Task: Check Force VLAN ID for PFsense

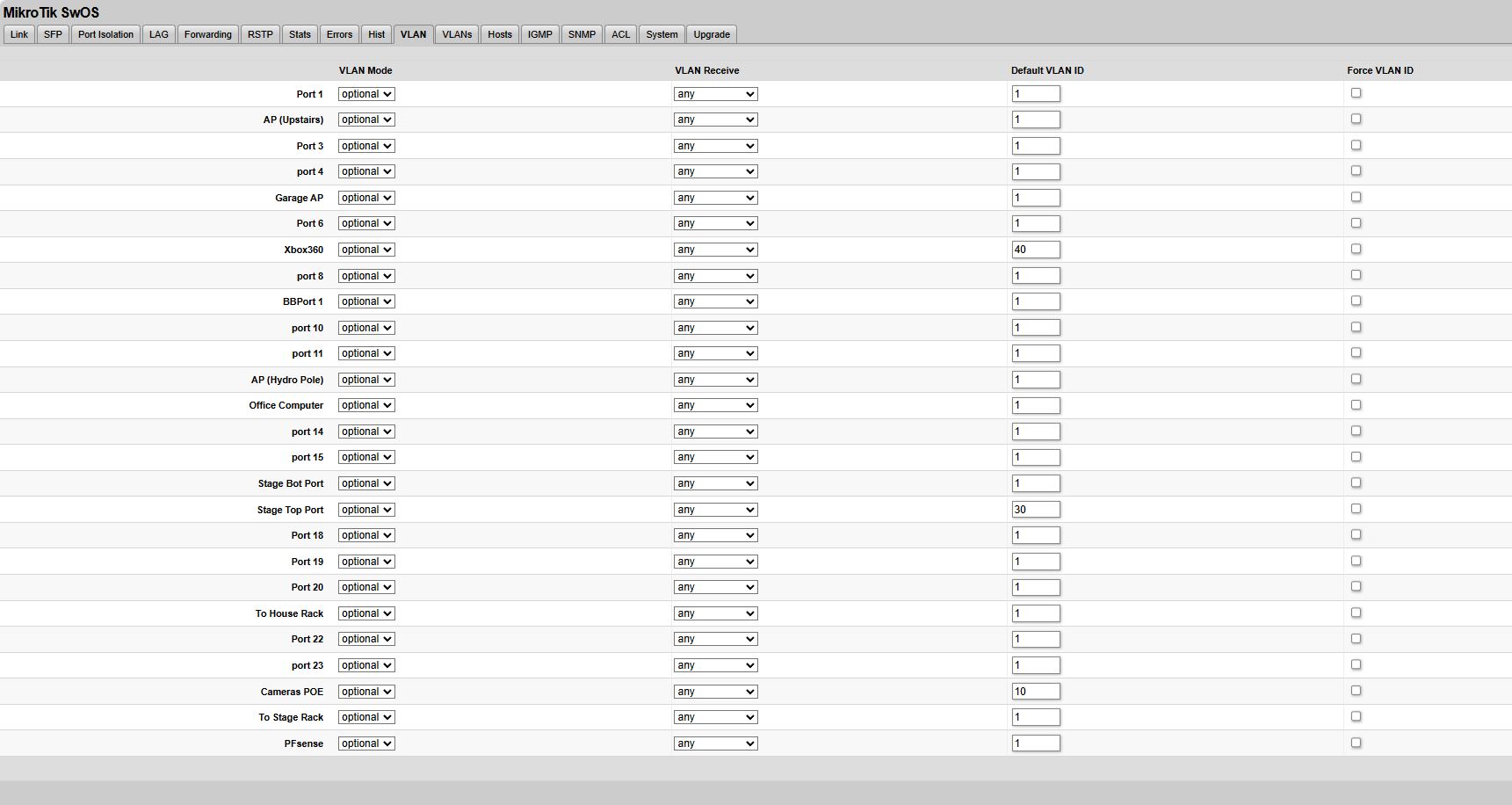Action: pyautogui.click(x=1356, y=743)
